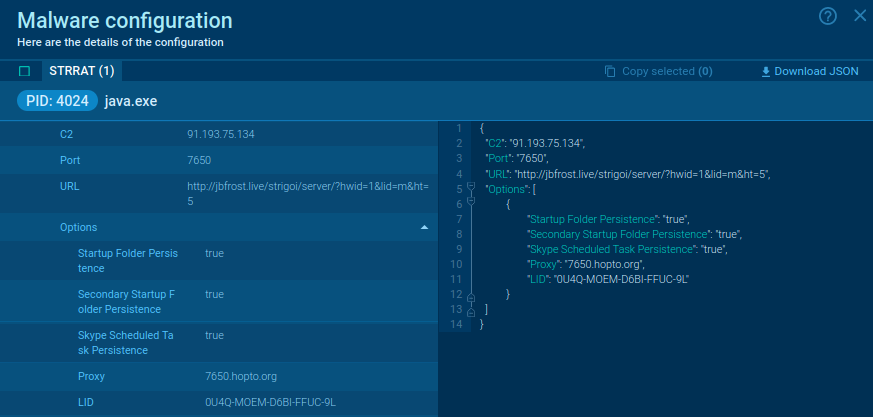873x417 pixels.
Task: Fold the JSON object at line 6
Action: click(470, 203)
